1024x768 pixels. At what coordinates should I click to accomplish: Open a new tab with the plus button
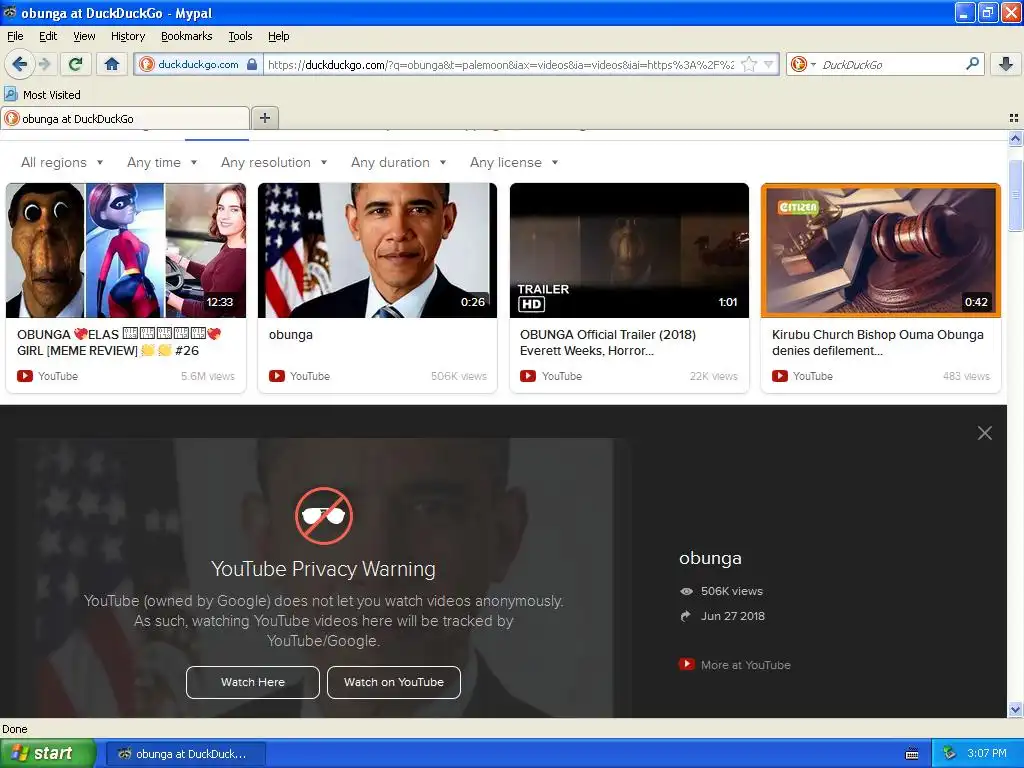point(264,118)
